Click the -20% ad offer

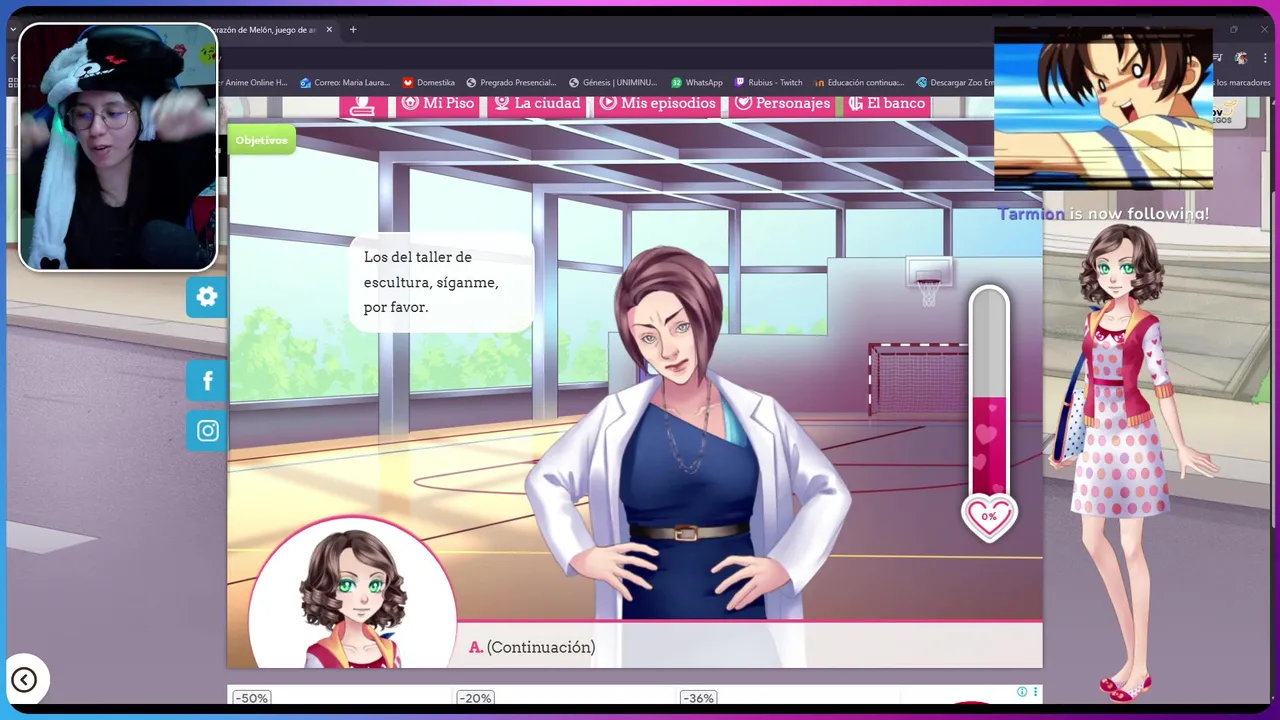coord(475,698)
